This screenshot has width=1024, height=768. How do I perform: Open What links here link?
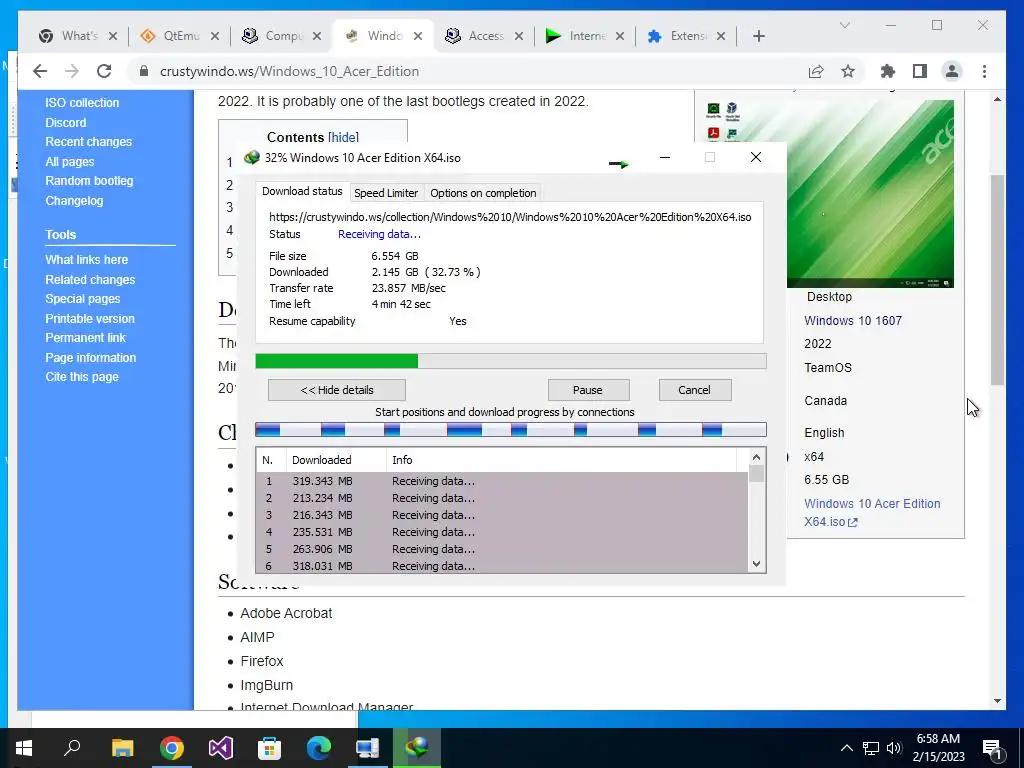pyautogui.click(x=86, y=259)
